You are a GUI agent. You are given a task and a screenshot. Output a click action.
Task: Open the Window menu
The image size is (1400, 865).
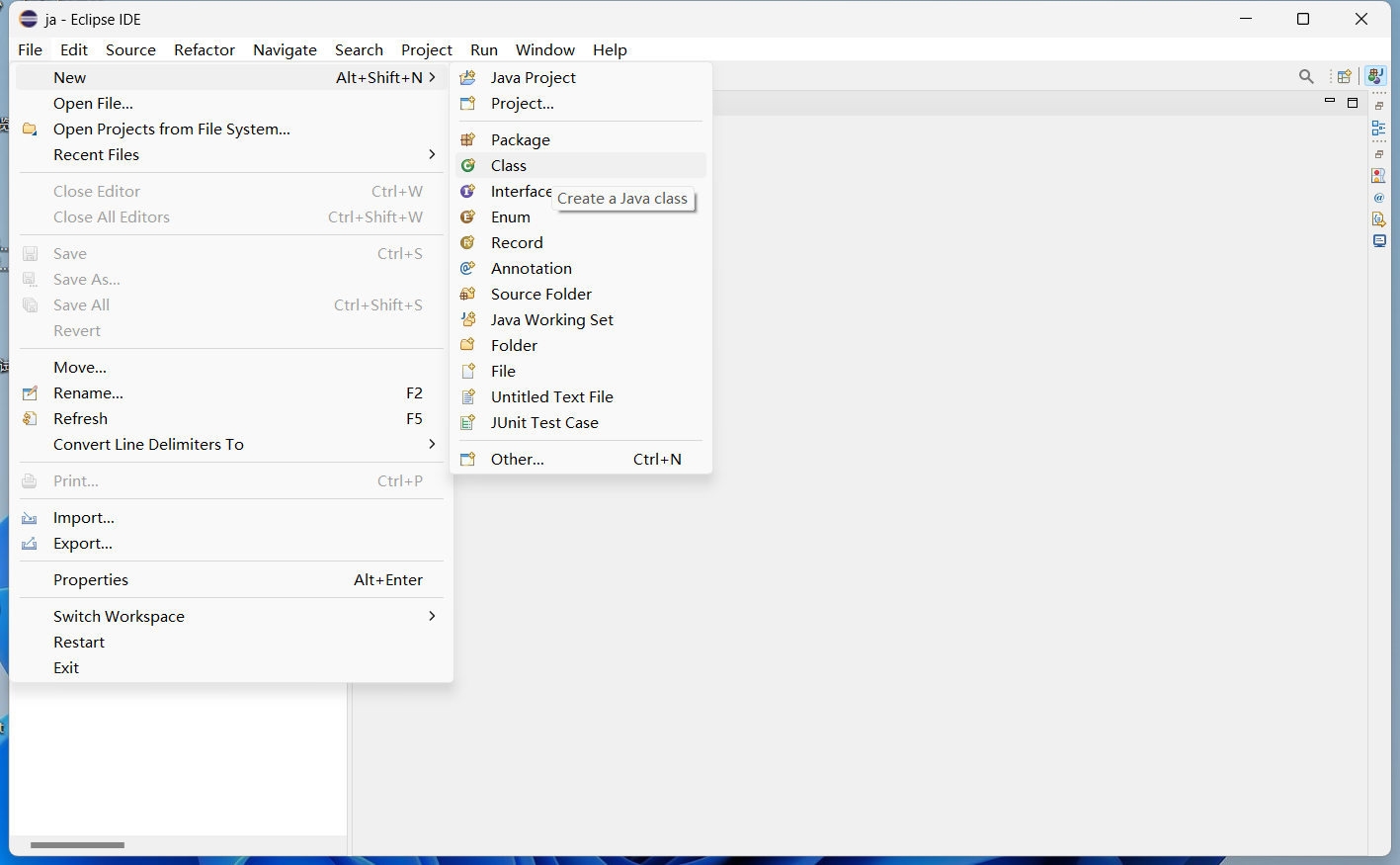click(545, 49)
